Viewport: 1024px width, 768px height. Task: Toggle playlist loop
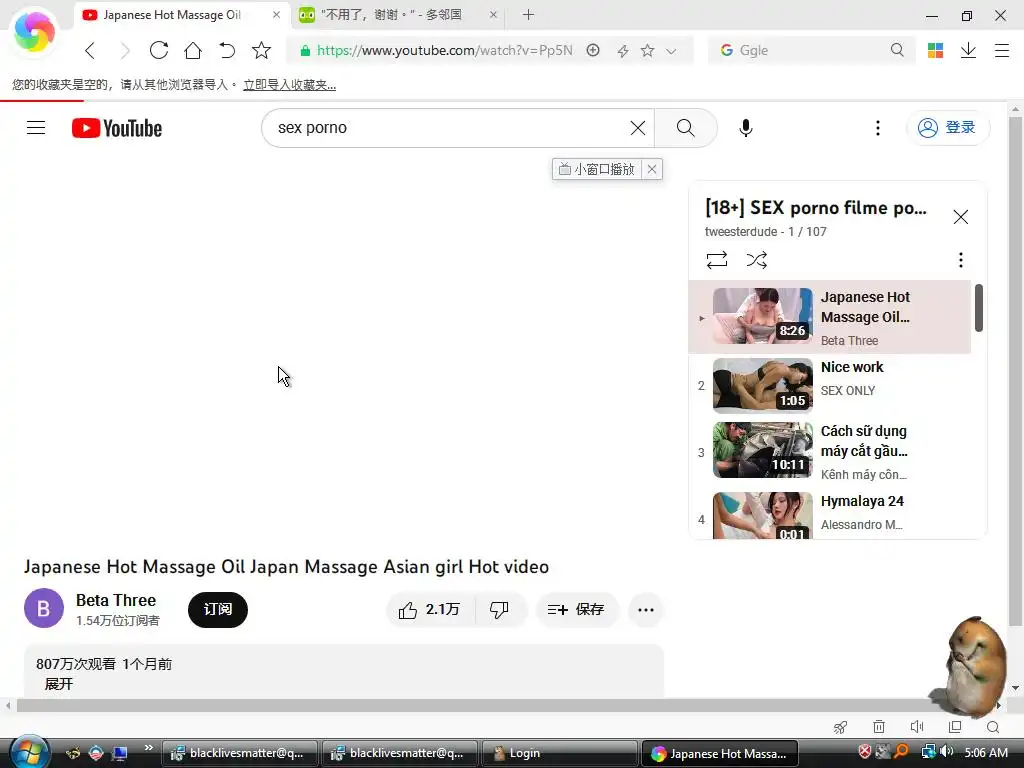(x=717, y=260)
